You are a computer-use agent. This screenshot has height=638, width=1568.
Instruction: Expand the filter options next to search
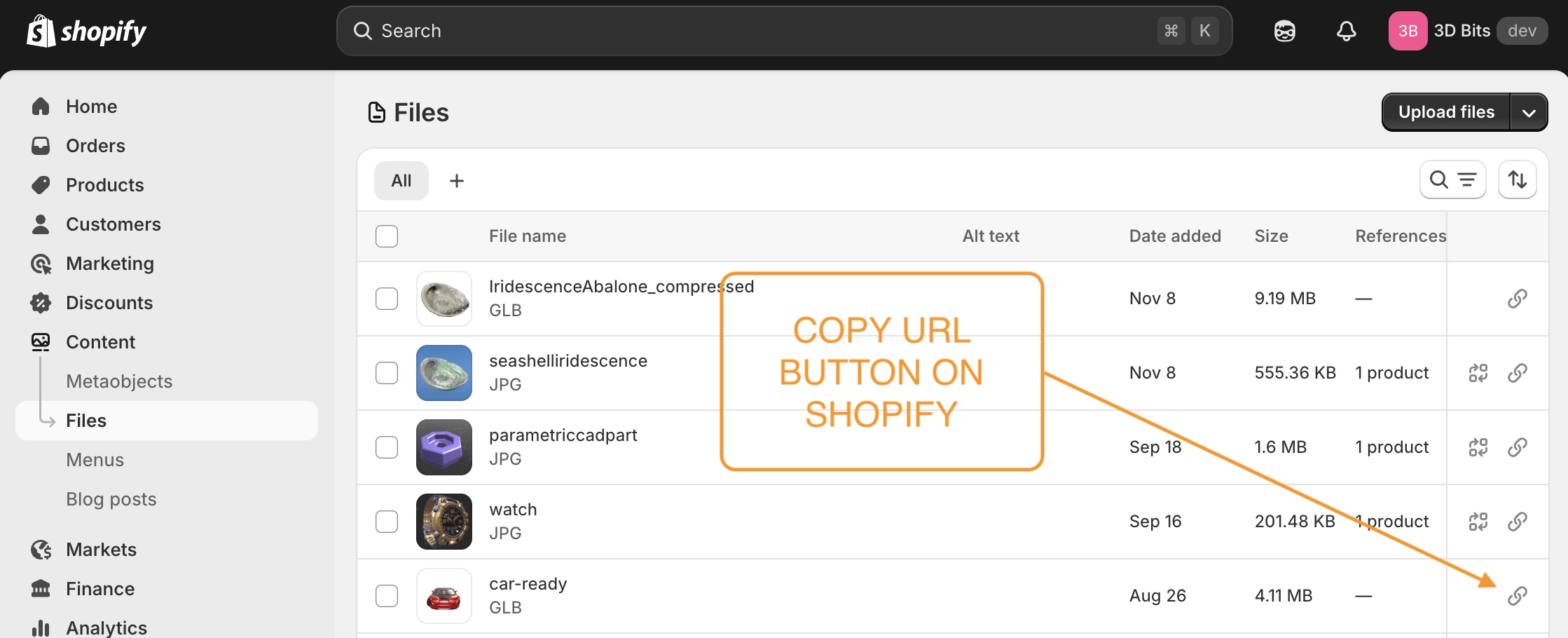[x=1466, y=179]
